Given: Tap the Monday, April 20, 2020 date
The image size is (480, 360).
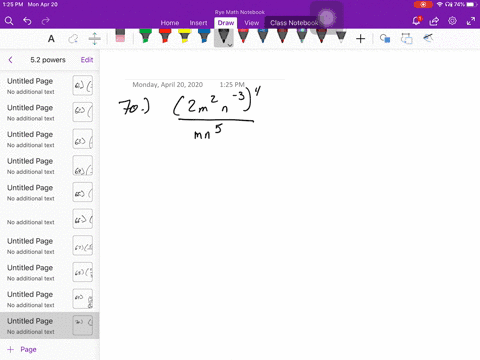Looking at the screenshot, I should click(x=168, y=85).
